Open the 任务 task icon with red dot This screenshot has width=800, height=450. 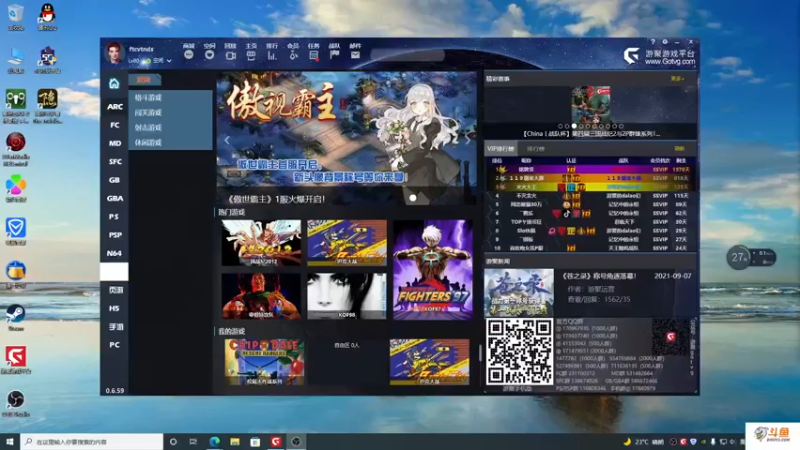pos(314,55)
